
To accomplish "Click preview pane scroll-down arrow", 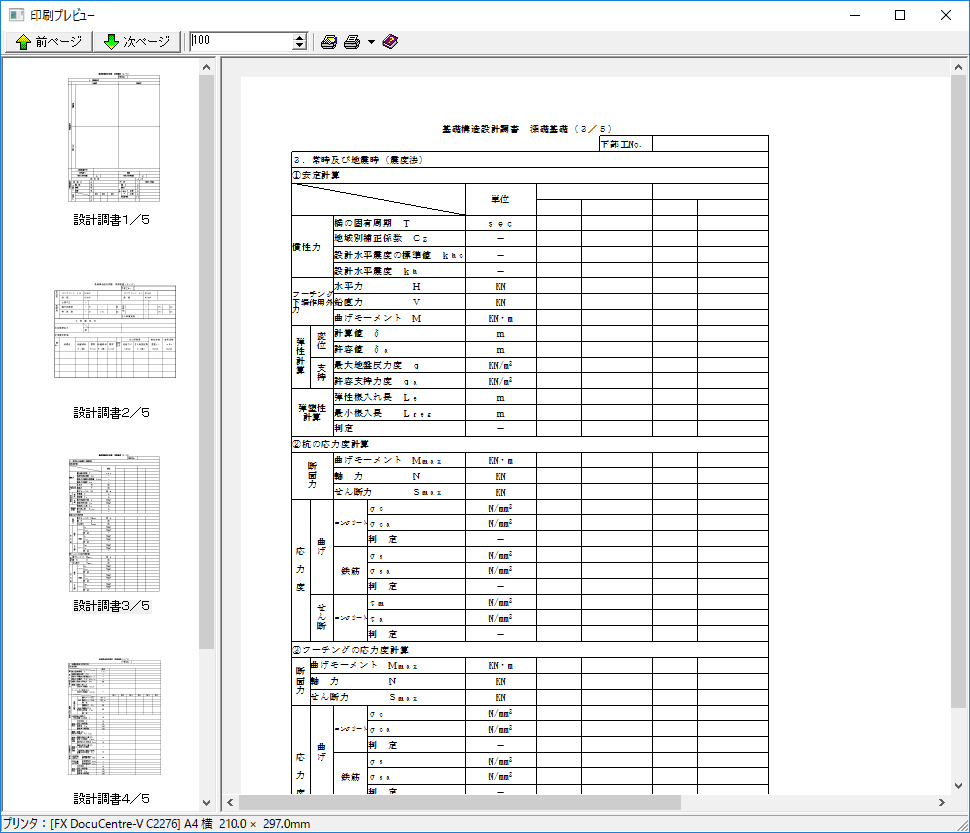I will [x=958, y=786].
